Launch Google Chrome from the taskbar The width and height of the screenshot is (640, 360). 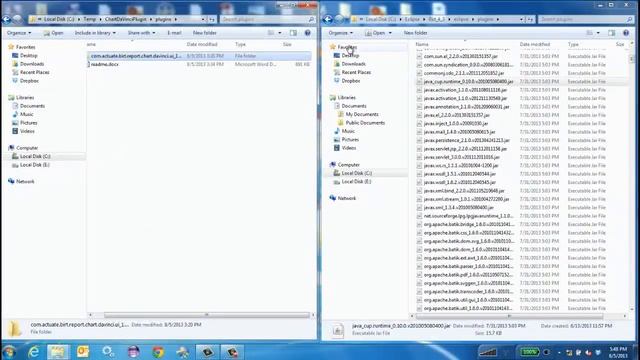tap(158, 351)
